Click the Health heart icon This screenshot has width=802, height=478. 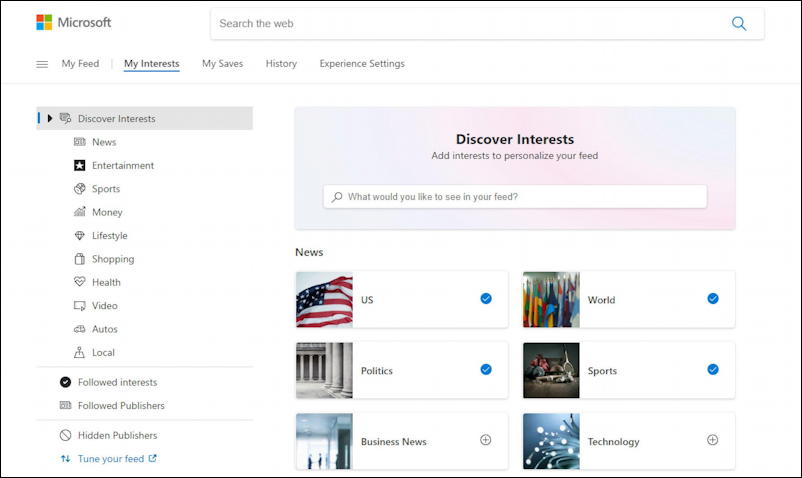[79, 282]
